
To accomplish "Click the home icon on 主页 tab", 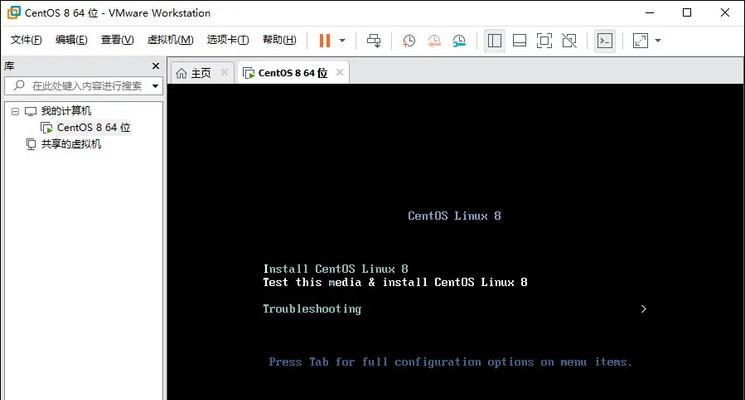I will tap(181, 73).
